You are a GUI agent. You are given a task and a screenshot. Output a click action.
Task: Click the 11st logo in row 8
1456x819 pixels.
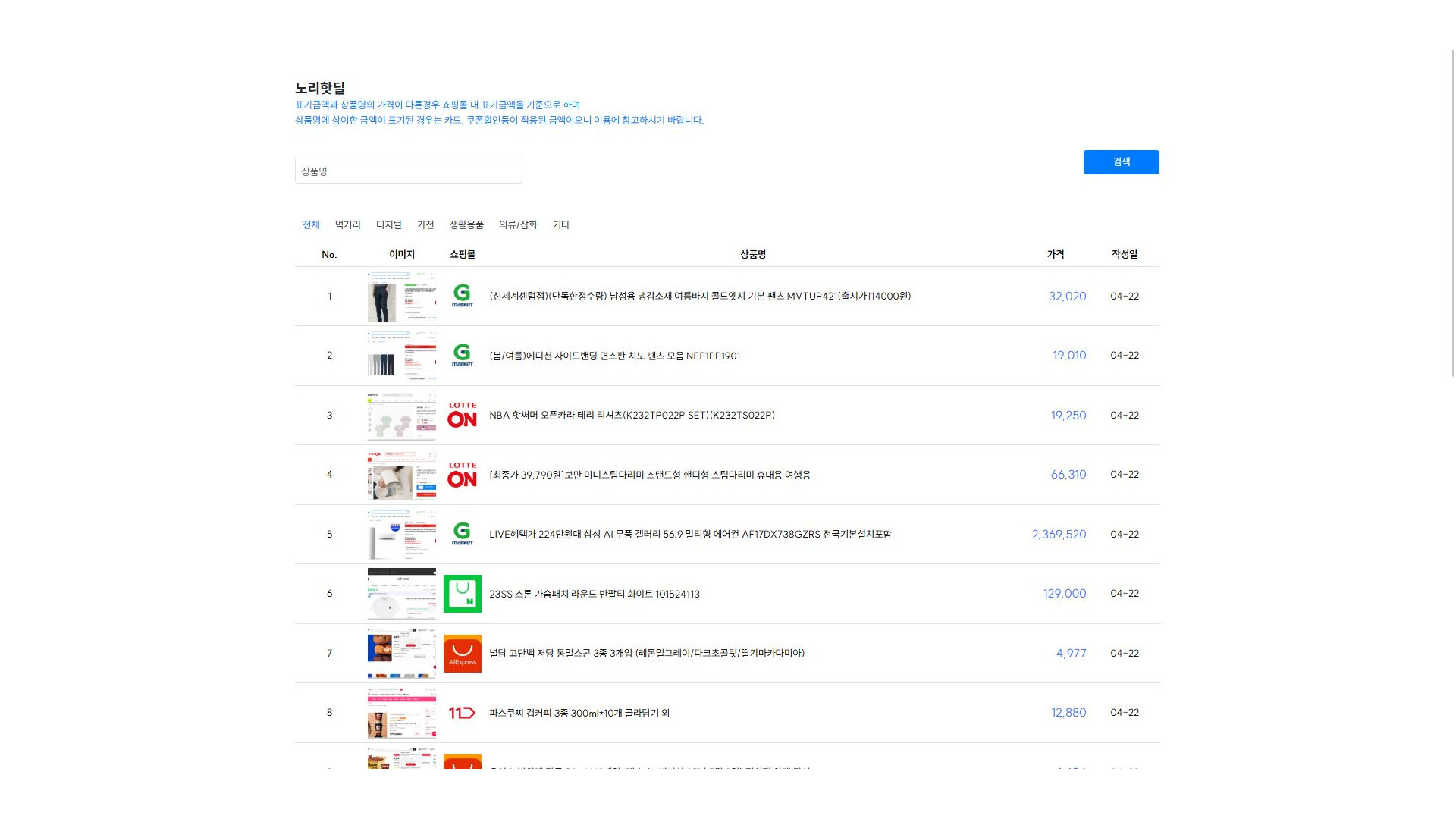click(462, 713)
